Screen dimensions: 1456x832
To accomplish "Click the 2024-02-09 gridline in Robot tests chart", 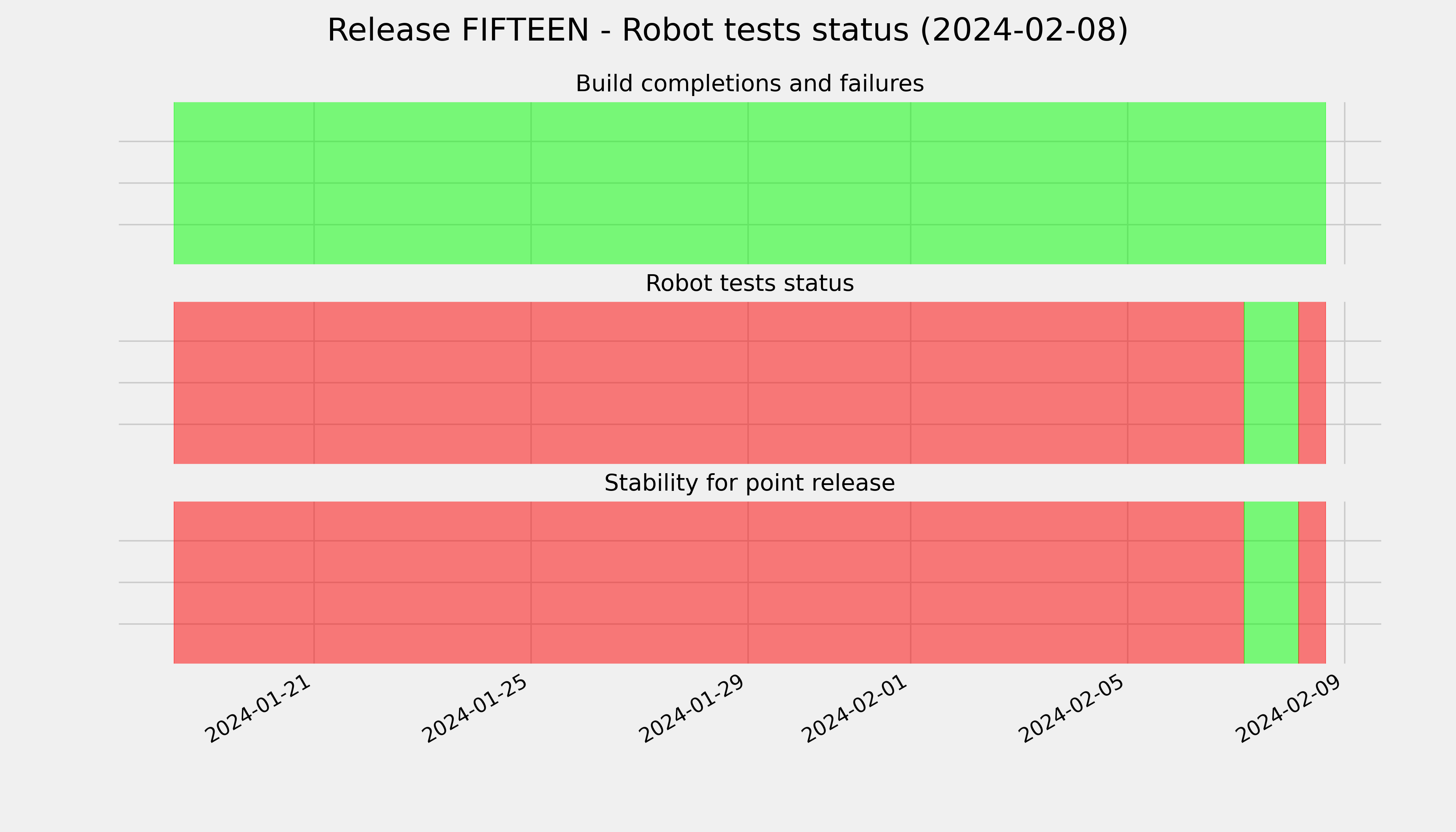I will click(1345, 383).
